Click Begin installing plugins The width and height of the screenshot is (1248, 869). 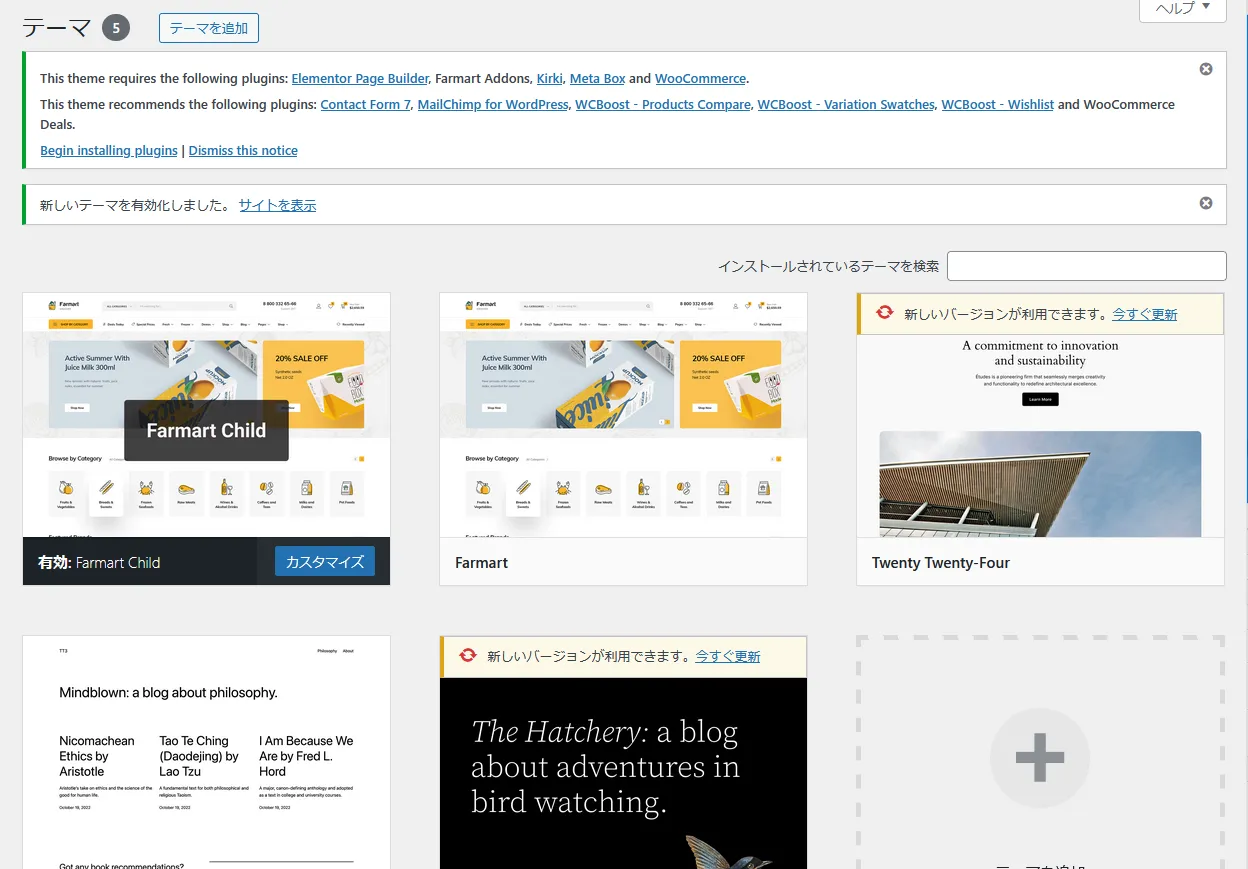pos(109,150)
